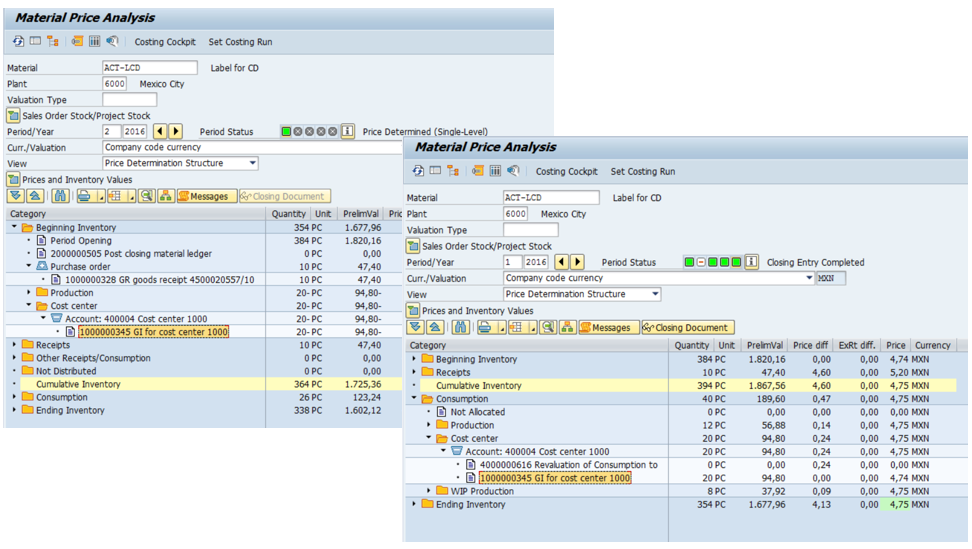This screenshot has width=972, height=549.
Task: Click Not Allocated row in period 1 window
Action: pyautogui.click(x=477, y=412)
